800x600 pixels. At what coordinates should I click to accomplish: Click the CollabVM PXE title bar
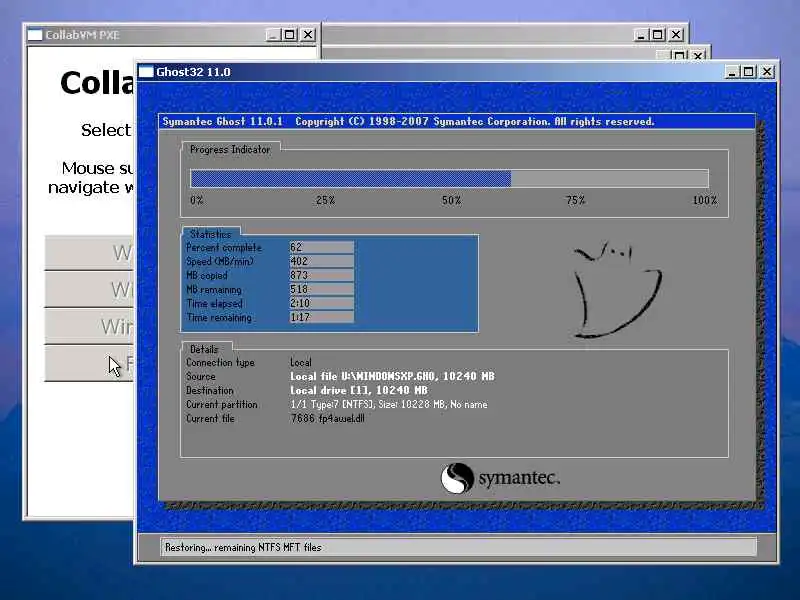[x=172, y=35]
